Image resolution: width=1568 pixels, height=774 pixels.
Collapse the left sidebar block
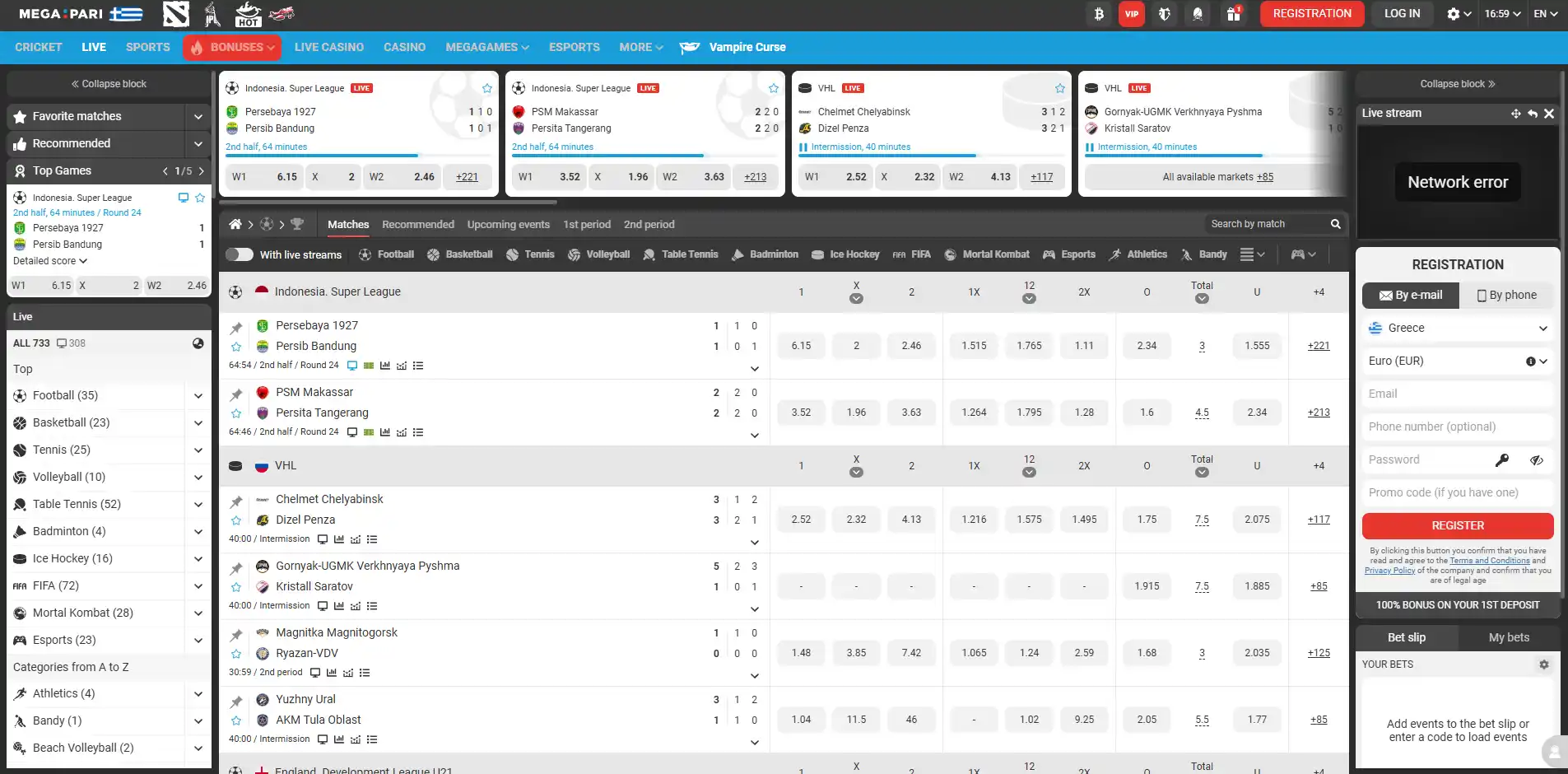[108, 84]
